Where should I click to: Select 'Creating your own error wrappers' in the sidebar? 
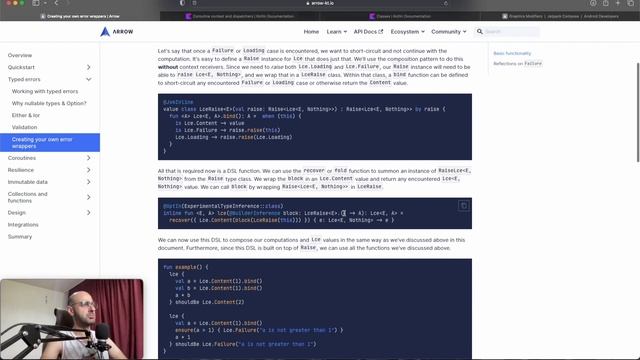(x=50, y=142)
